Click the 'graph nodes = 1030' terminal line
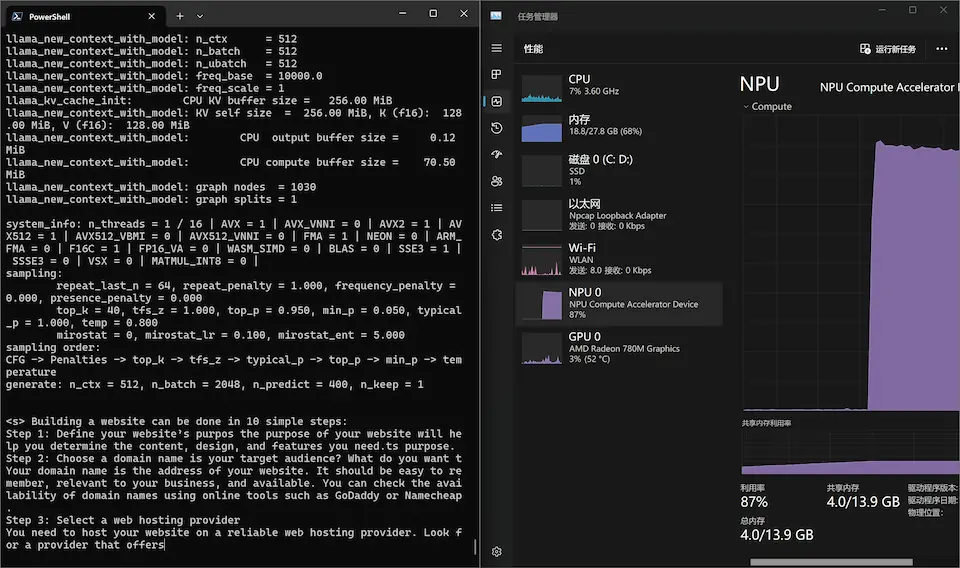The height and width of the screenshot is (568, 960). click(x=161, y=187)
